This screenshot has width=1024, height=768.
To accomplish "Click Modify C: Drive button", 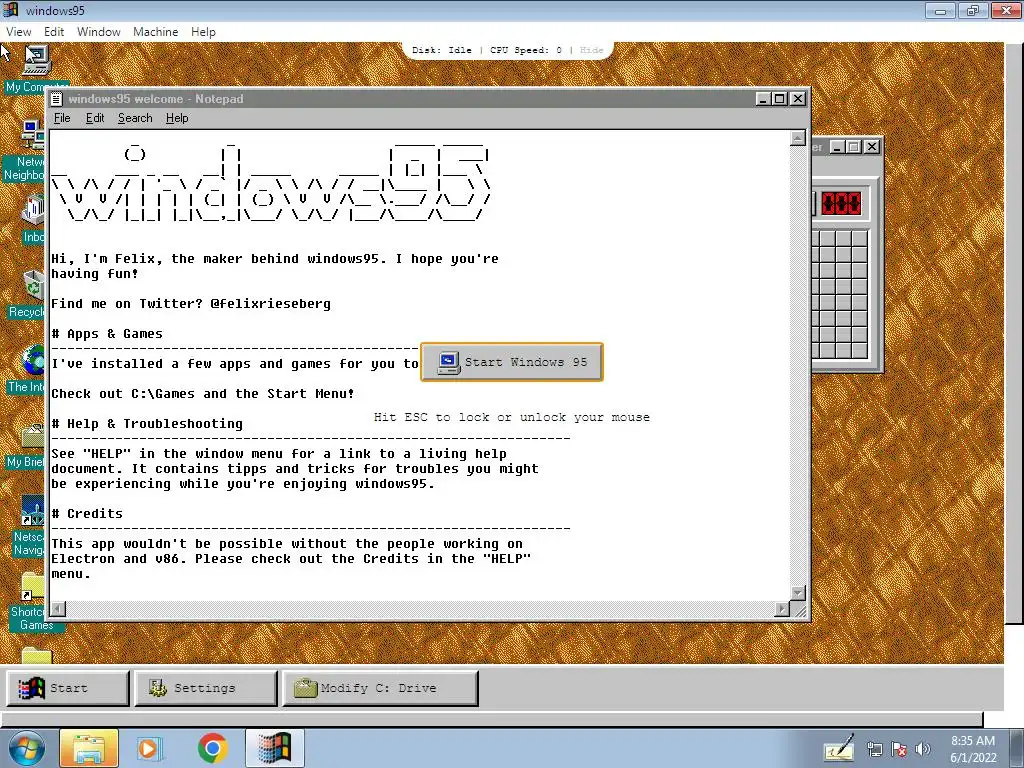I will pos(380,688).
